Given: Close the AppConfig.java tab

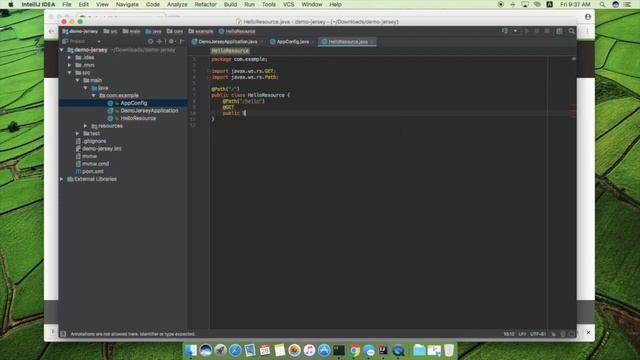Looking at the screenshot, I should [x=313, y=42].
